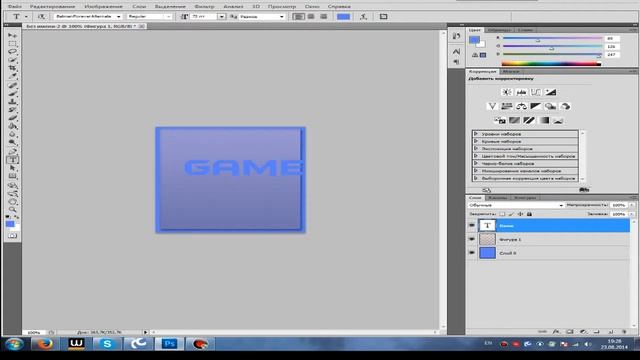Enable left text alignment
640x360 pixels.
pos(298,16)
